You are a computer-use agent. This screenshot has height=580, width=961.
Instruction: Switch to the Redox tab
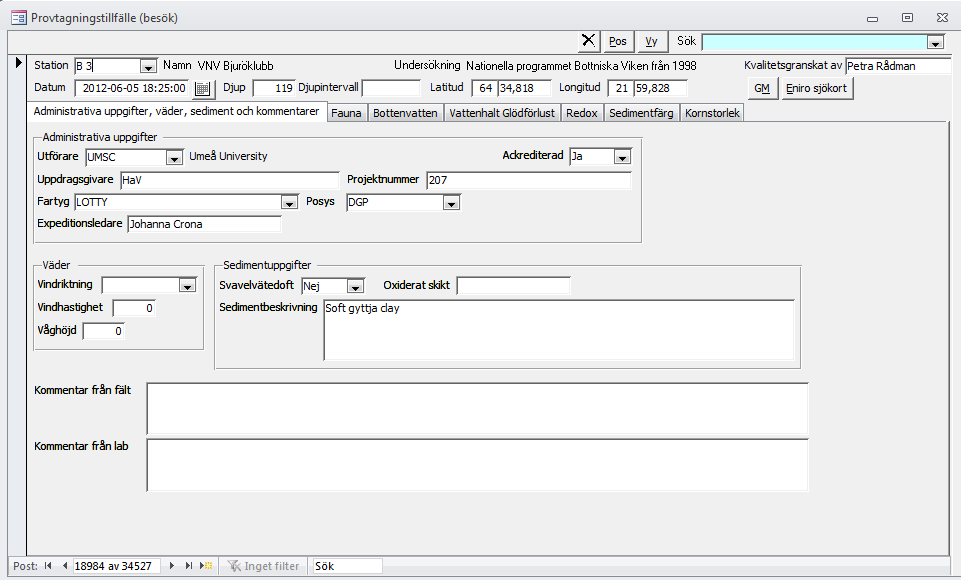[582, 113]
